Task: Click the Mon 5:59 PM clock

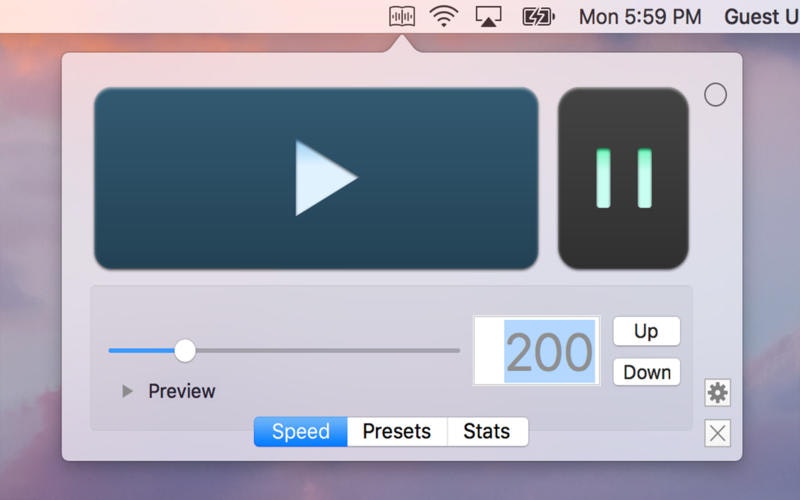Action: (640, 17)
